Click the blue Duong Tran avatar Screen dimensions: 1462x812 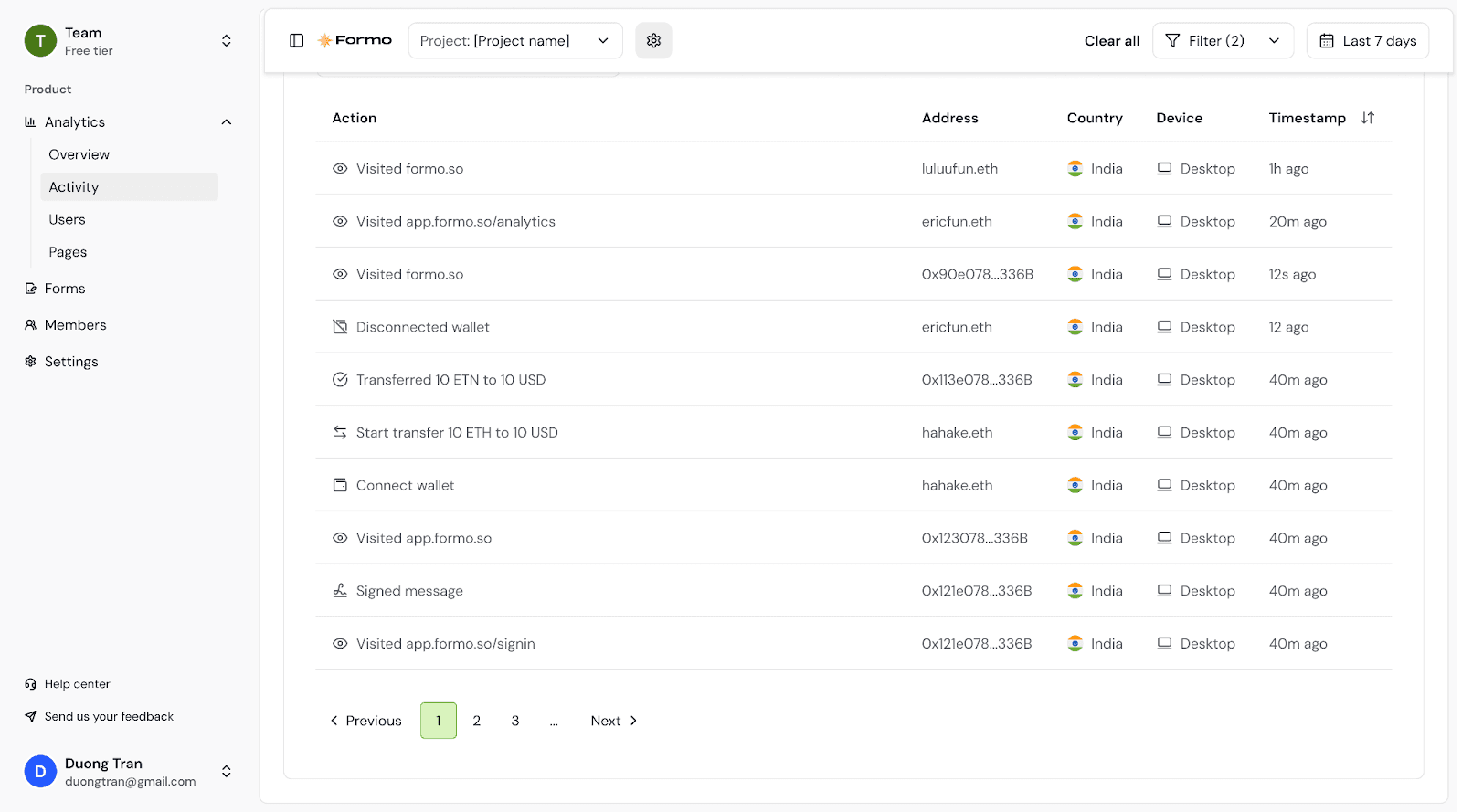click(x=40, y=771)
